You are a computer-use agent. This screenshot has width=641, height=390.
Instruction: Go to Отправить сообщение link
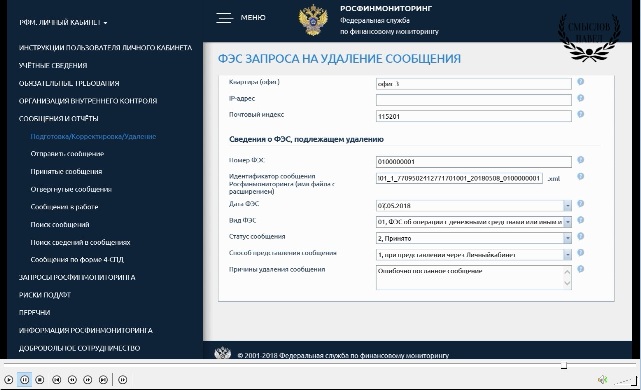pyautogui.click(x=67, y=154)
